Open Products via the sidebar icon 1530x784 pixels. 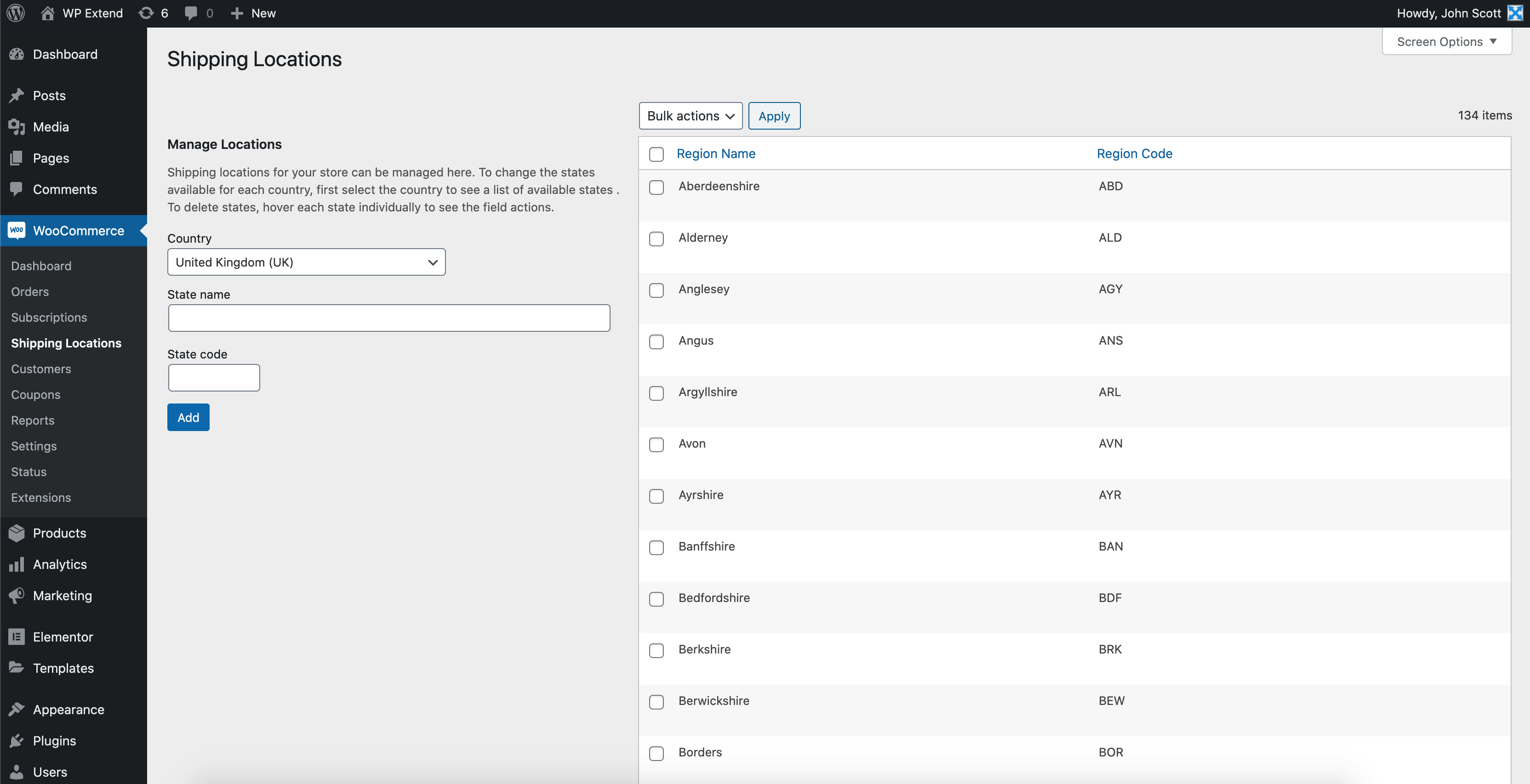point(17,532)
